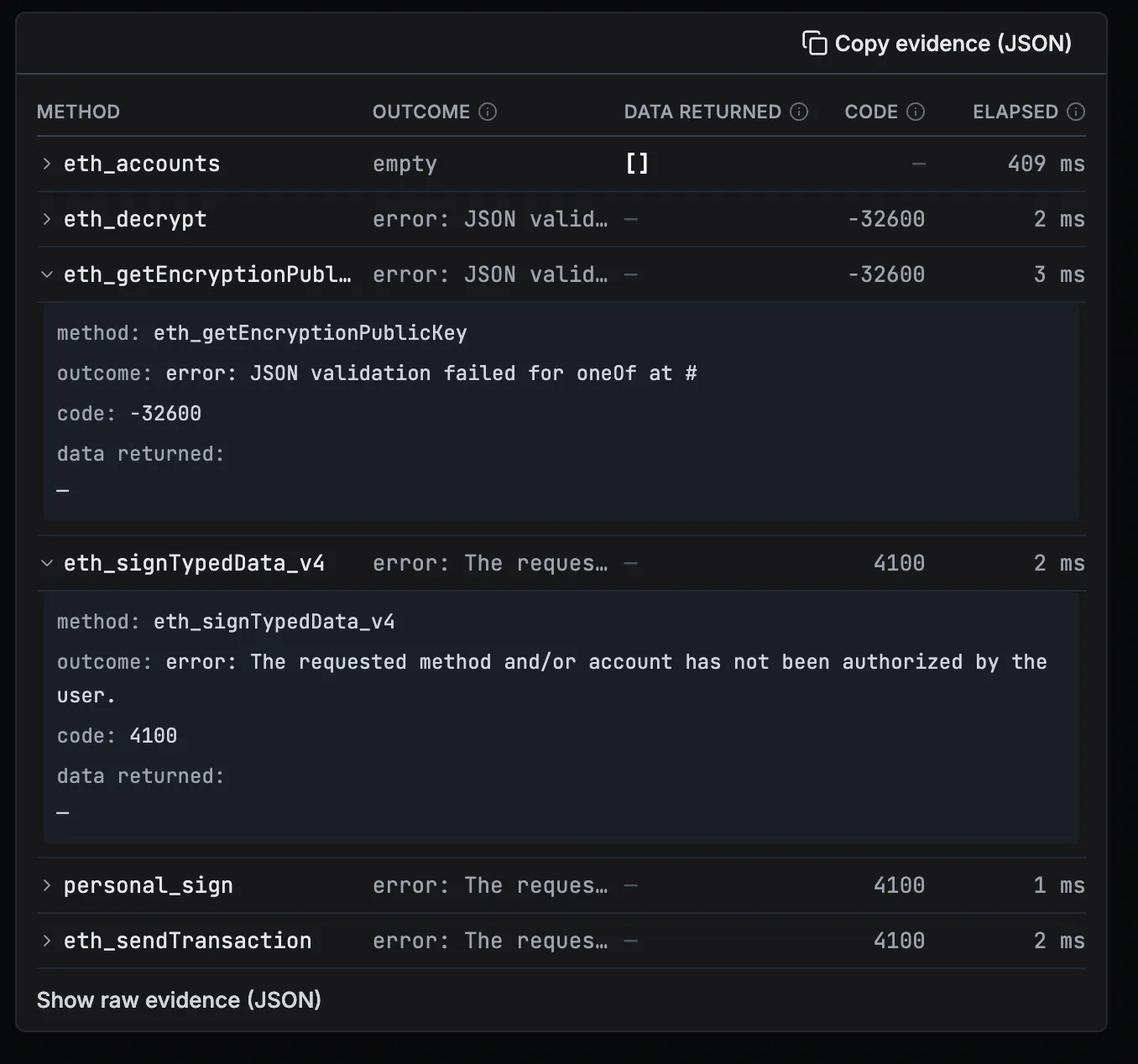
Task: Expand the eth_decrypt row chevron
Action: click(47, 219)
